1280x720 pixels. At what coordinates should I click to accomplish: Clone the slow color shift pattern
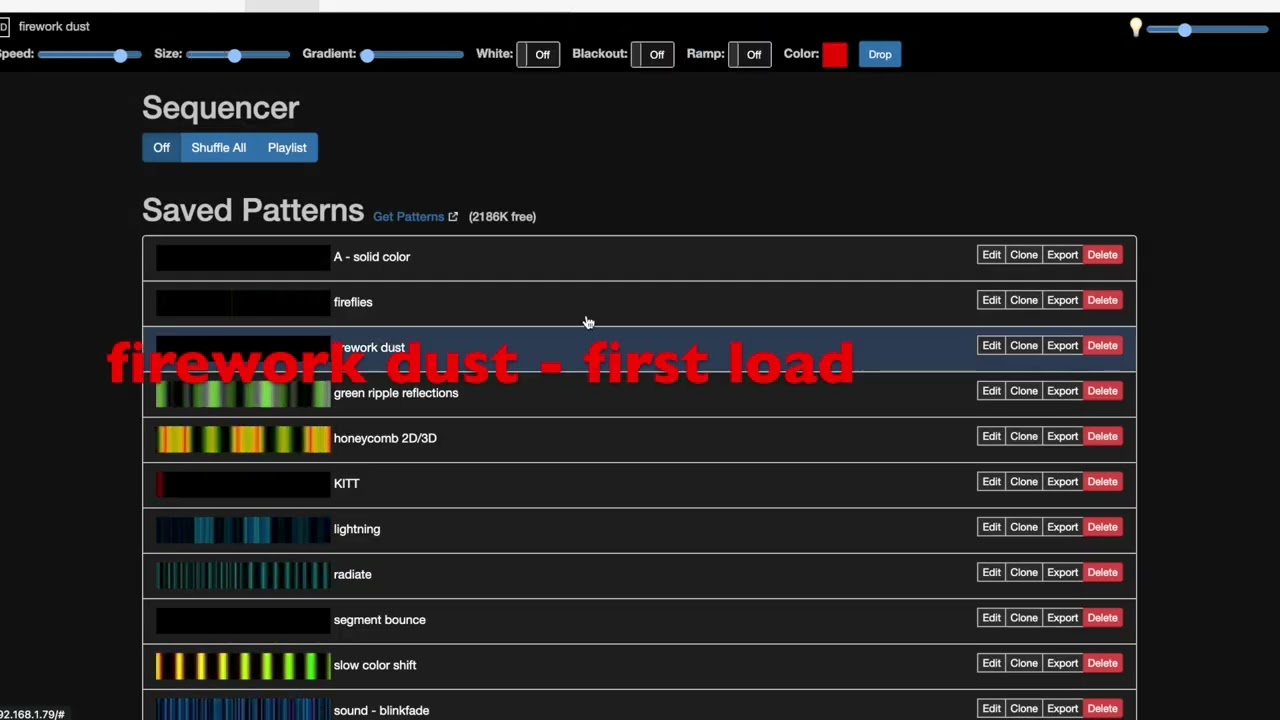pyautogui.click(x=1024, y=663)
